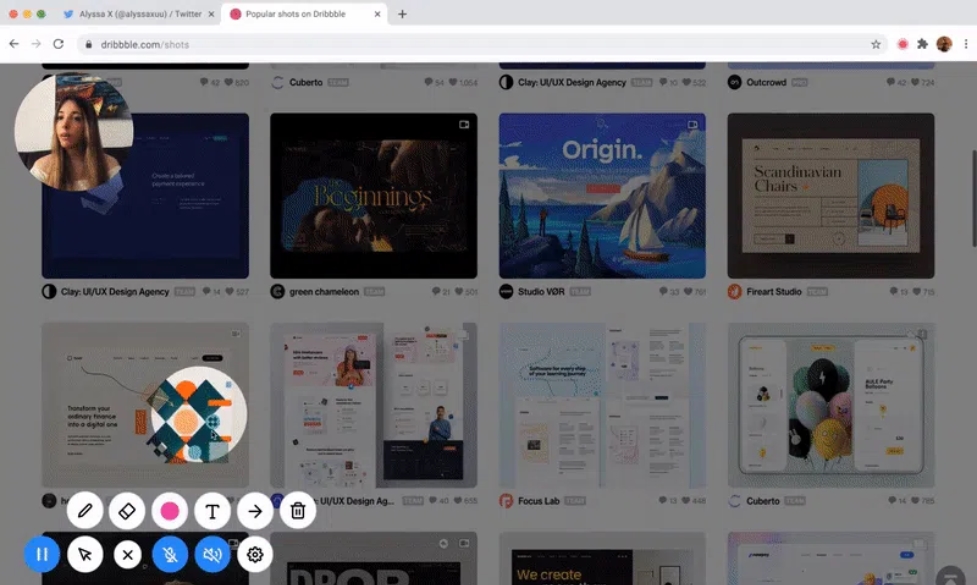The image size is (977, 585).
Task: Toggle the muted microphone button
Action: pos(169,554)
